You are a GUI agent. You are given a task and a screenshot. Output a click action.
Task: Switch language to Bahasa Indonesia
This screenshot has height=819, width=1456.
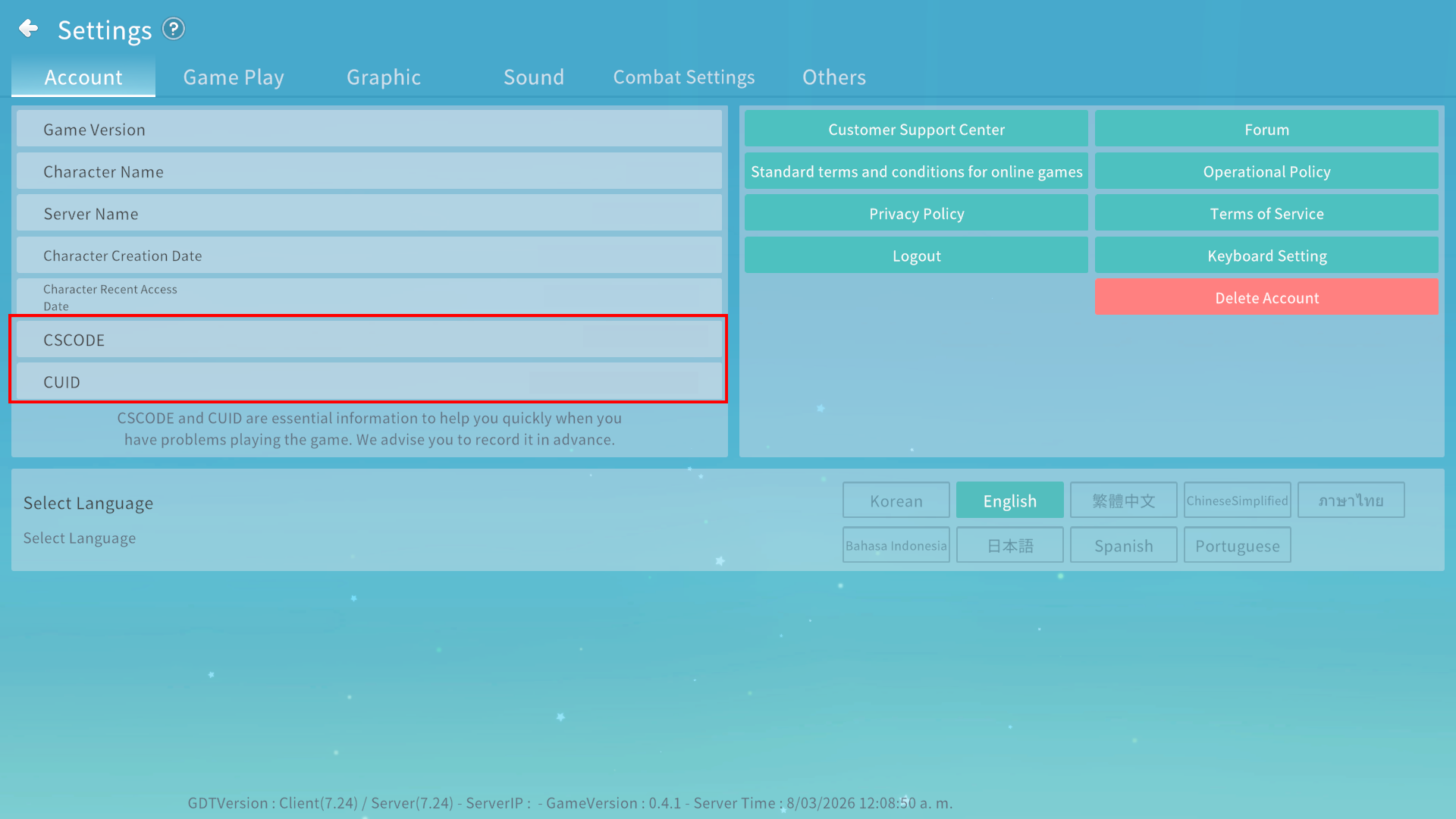pyautogui.click(x=896, y=545)
